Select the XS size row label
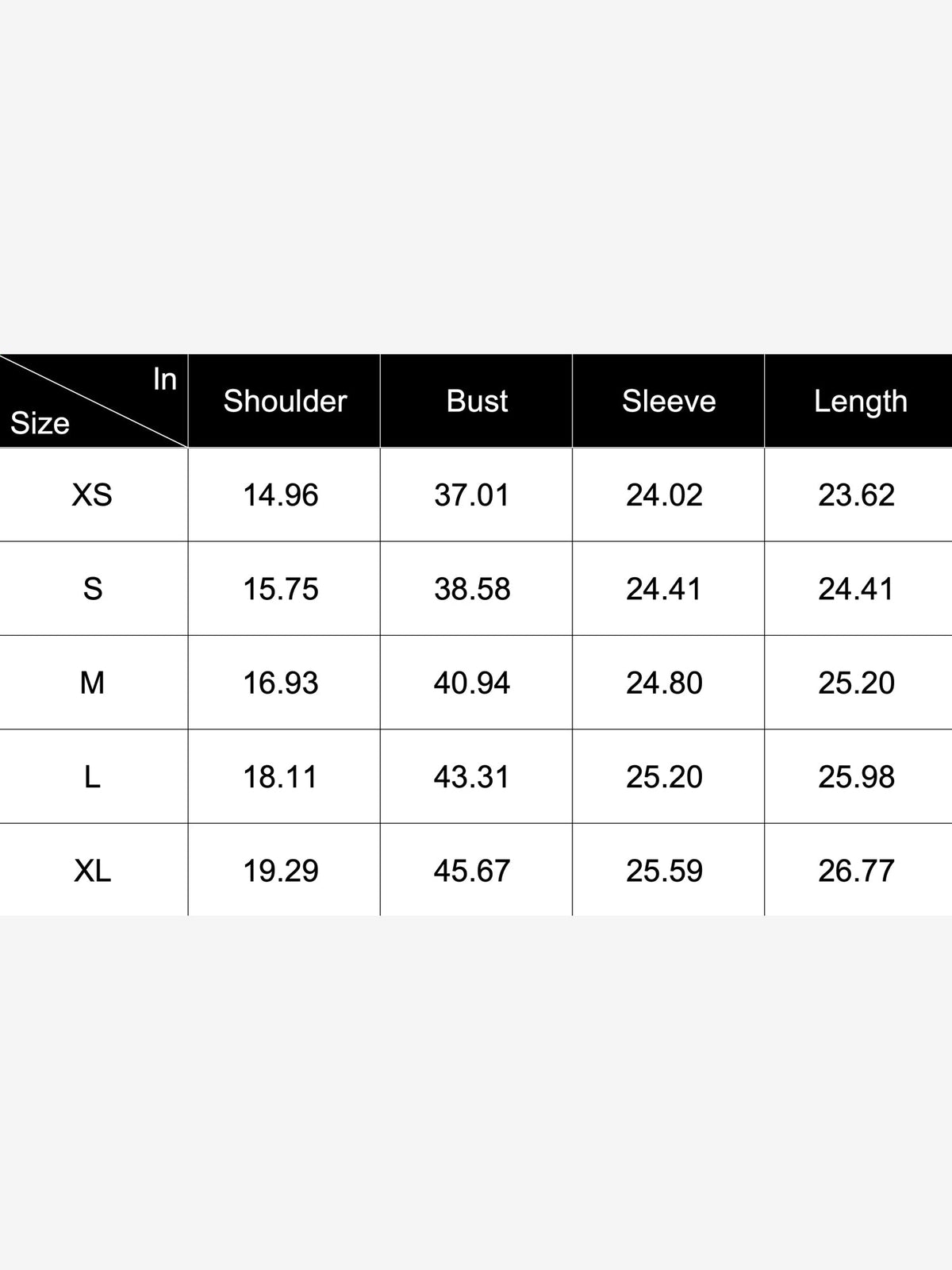The width and height of the screenshot is (952, 1270). [92, 495]
